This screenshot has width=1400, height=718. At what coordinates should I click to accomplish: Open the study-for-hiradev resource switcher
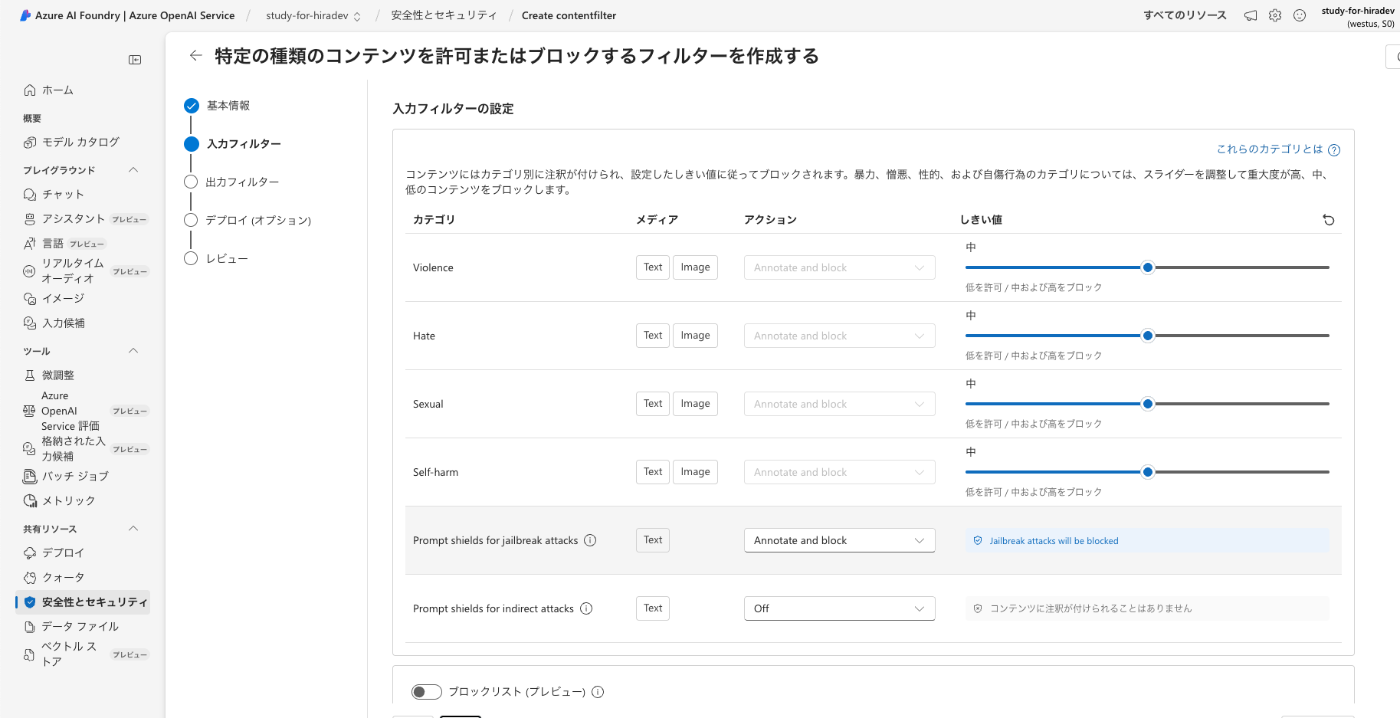(x=314, y=16)
